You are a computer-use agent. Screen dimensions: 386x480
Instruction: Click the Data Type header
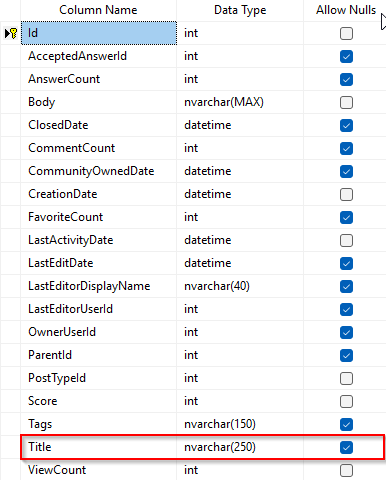click(240, 10)
